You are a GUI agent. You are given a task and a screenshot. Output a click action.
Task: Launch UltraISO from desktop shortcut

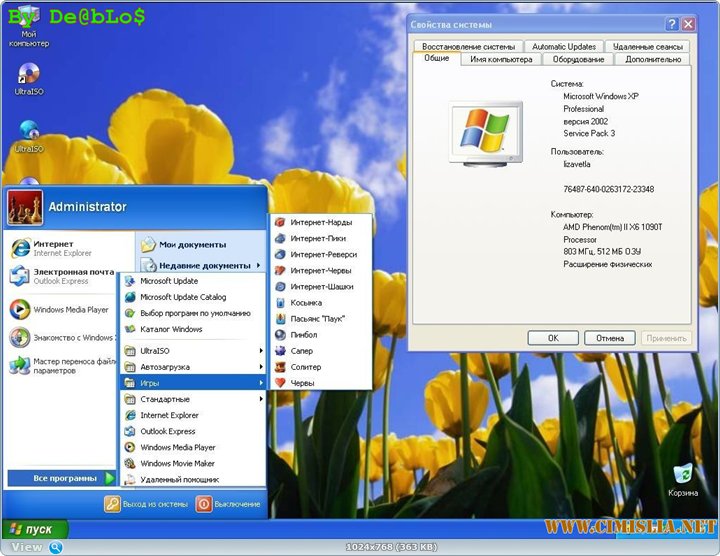coord(28,77)
